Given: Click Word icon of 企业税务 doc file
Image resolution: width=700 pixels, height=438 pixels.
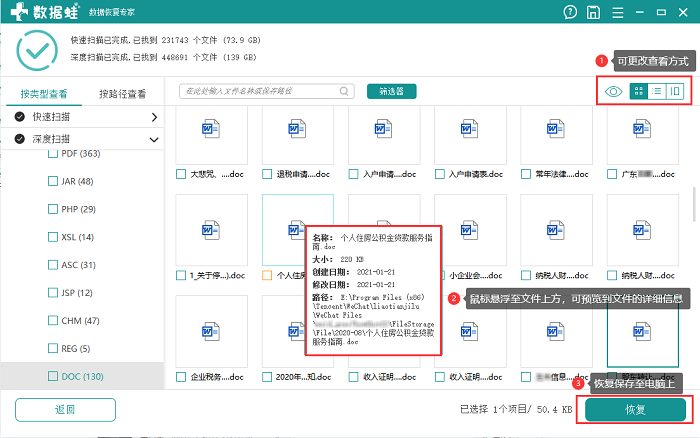Looking at the screenshot, I should click(x=211, y=331).
